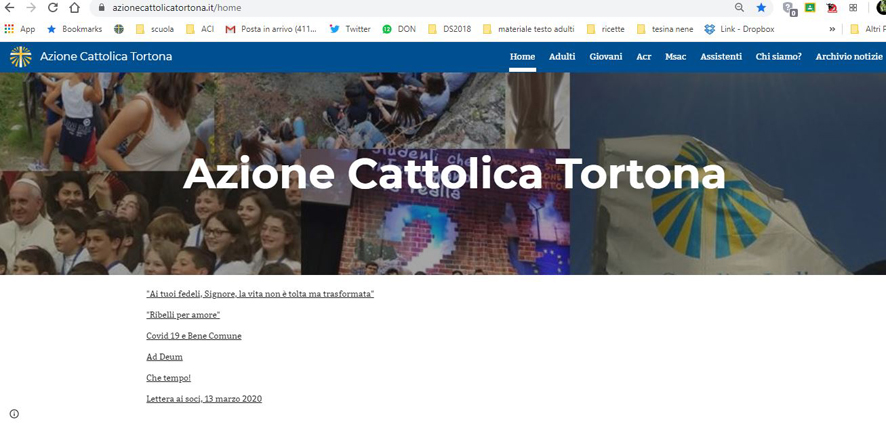Expand materiale testo adulti bookmark folder
Screen dimensions: 886x424
click(x=528, y=29)
